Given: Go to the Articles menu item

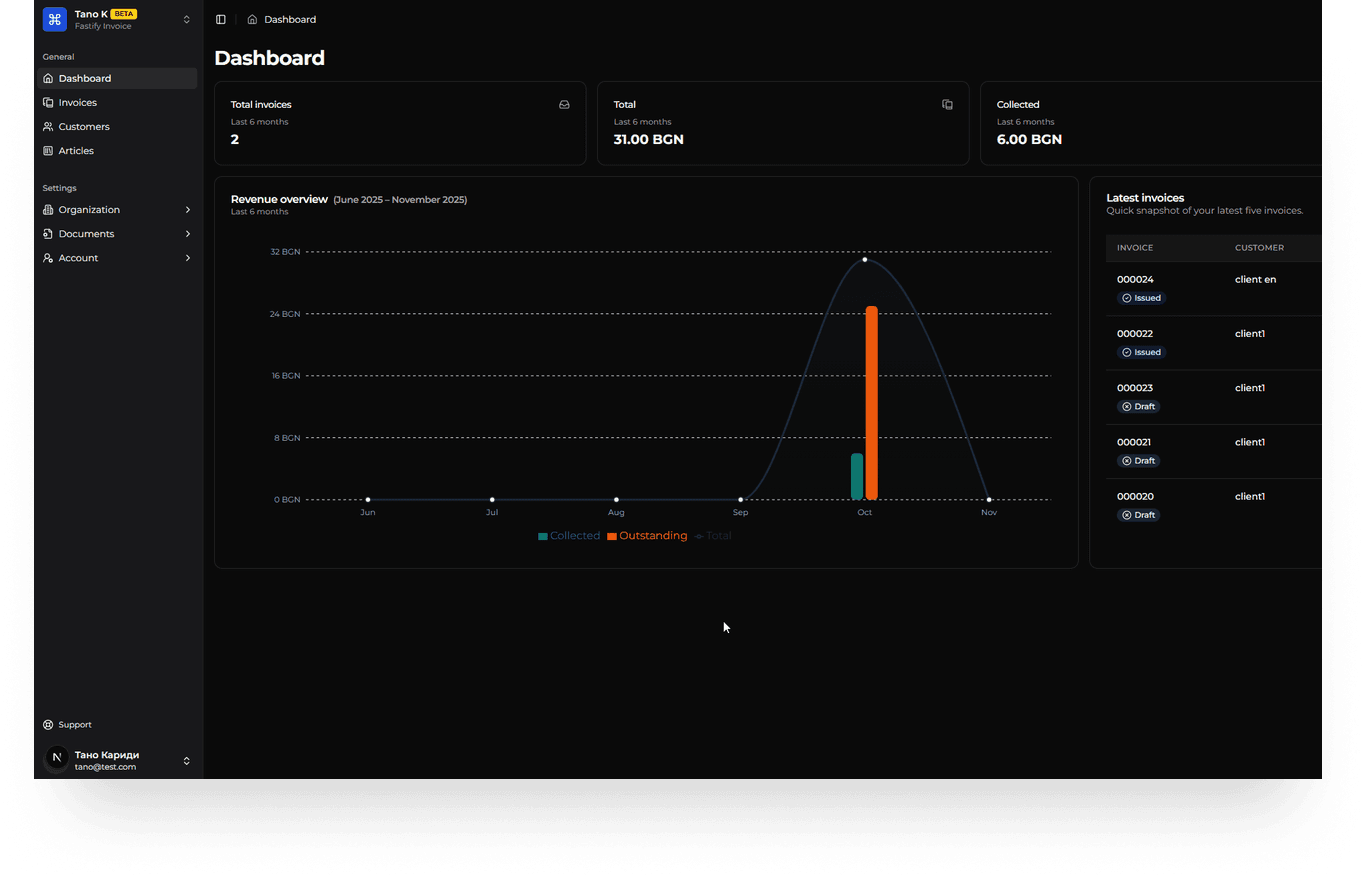Looking at the screenshot, I should [117, 151].
